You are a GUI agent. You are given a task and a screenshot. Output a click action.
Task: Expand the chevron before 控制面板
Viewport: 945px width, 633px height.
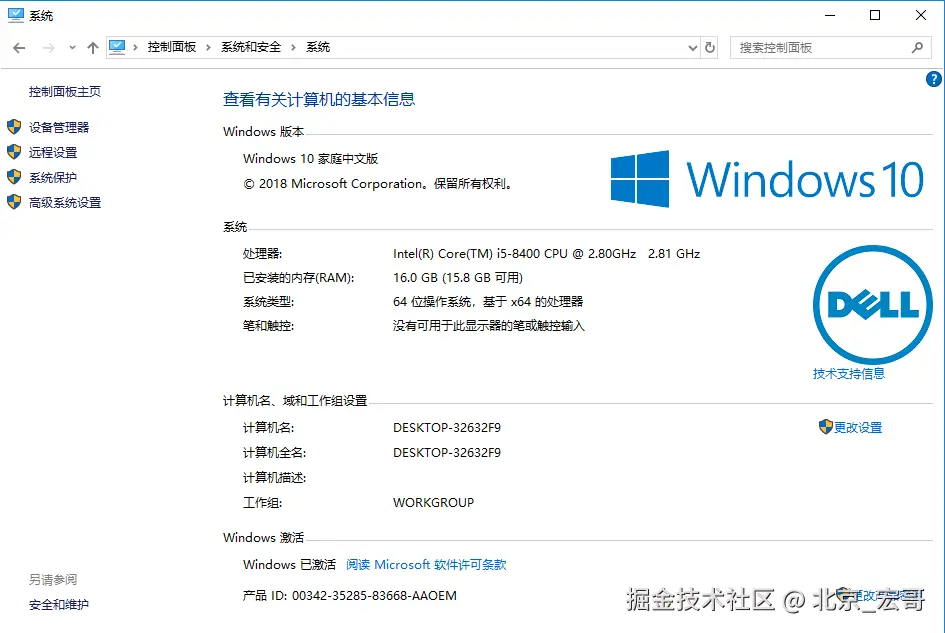tap(135, 48)
